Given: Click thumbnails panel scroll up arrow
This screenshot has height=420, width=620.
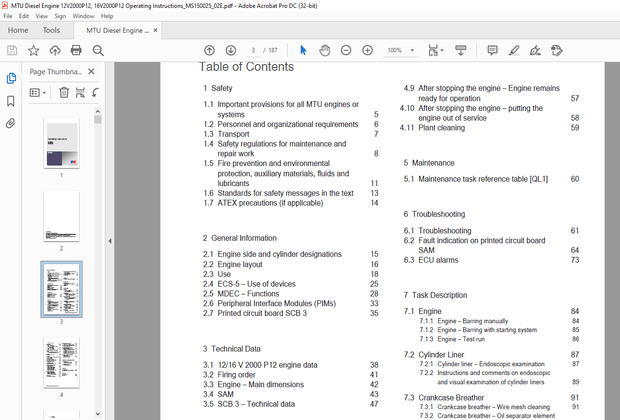Looking at the screenshot, I should pos(98,111).
